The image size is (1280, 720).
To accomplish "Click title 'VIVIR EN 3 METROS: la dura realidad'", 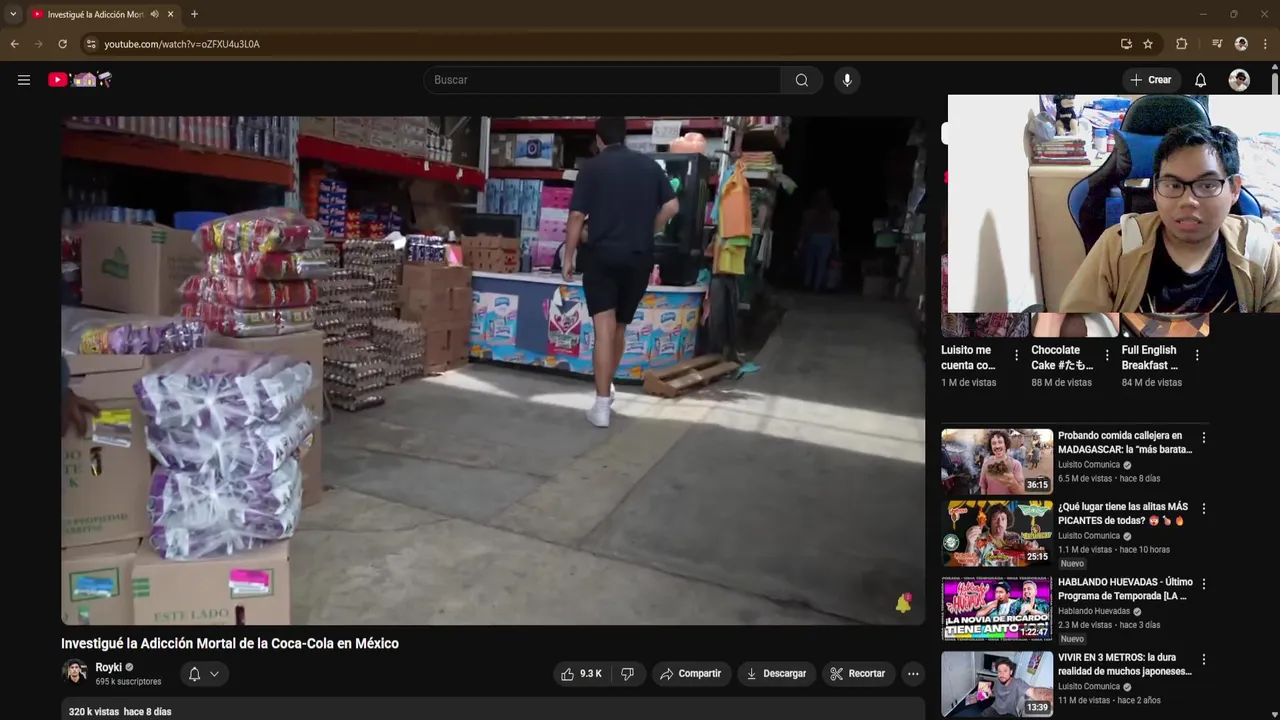I will (x=1125, y=665).
